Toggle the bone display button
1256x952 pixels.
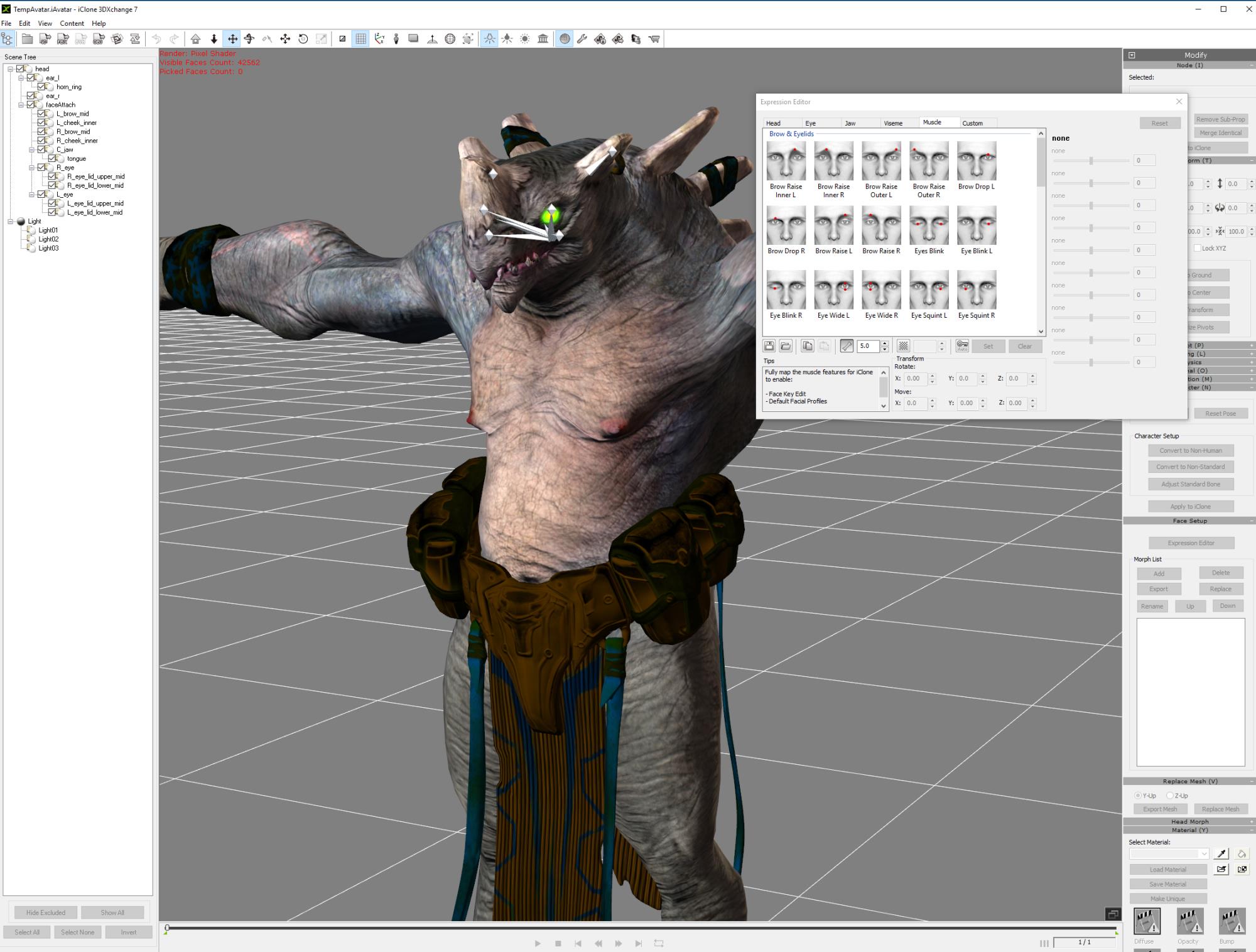847,346
